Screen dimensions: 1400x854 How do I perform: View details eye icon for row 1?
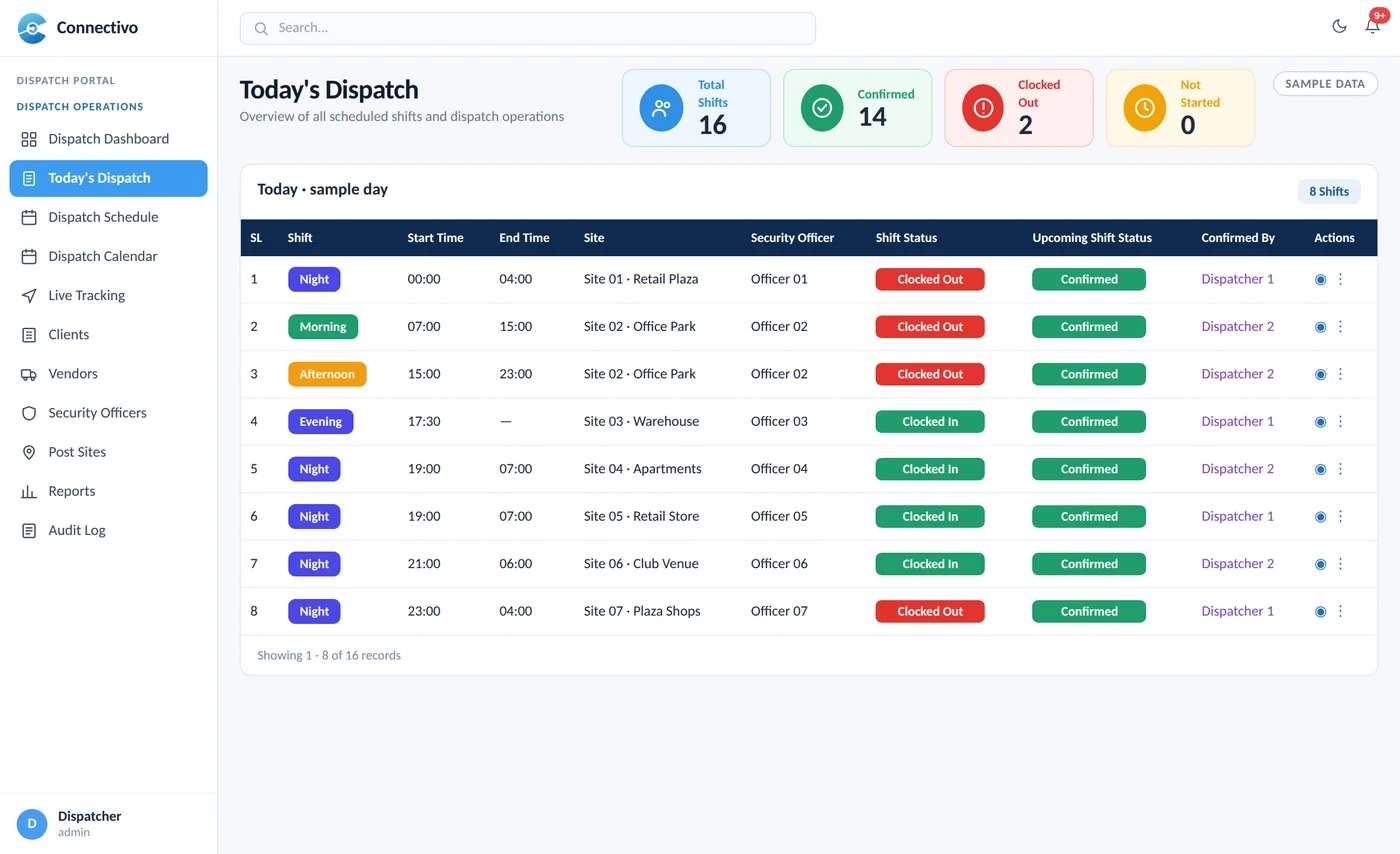point(1320,280)
